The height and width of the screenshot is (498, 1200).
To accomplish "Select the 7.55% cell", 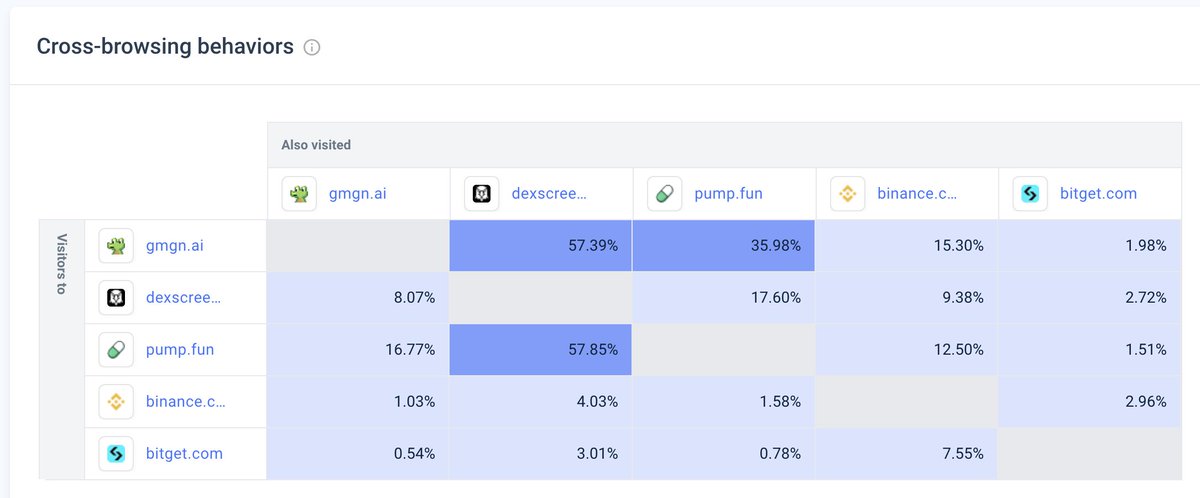I will pyautogui.click(x=907, y=454).
